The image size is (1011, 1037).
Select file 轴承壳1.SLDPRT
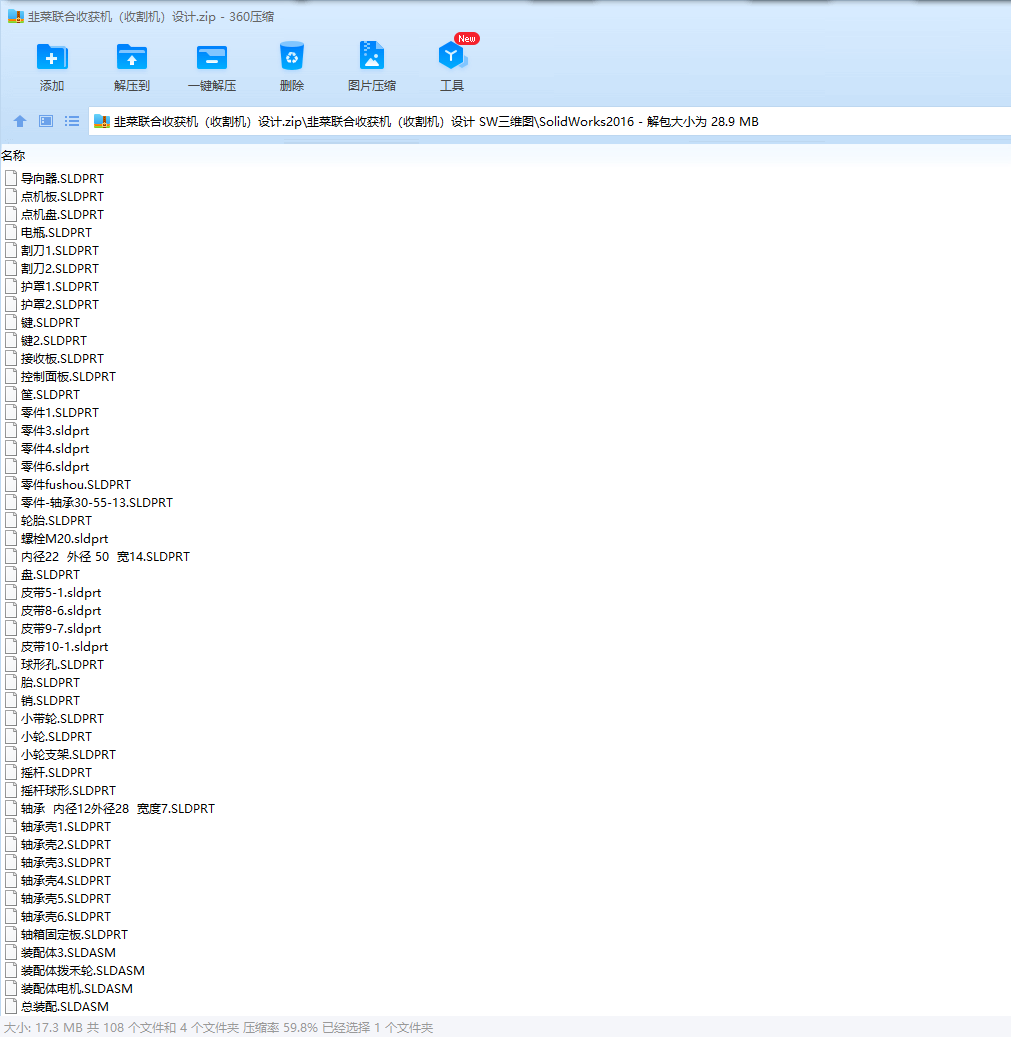pyautogui.click(x=65, y=826)
